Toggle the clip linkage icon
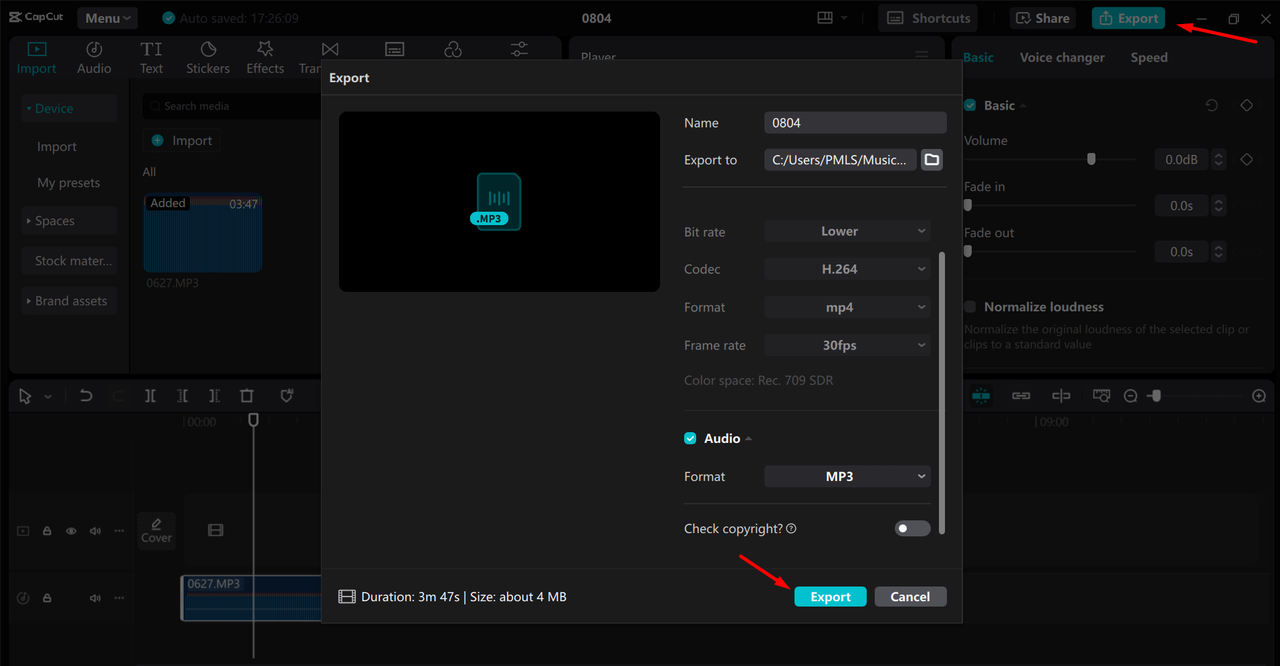Image resolution: width=1280 pixels, height=666 pixels. point(1021,396)
